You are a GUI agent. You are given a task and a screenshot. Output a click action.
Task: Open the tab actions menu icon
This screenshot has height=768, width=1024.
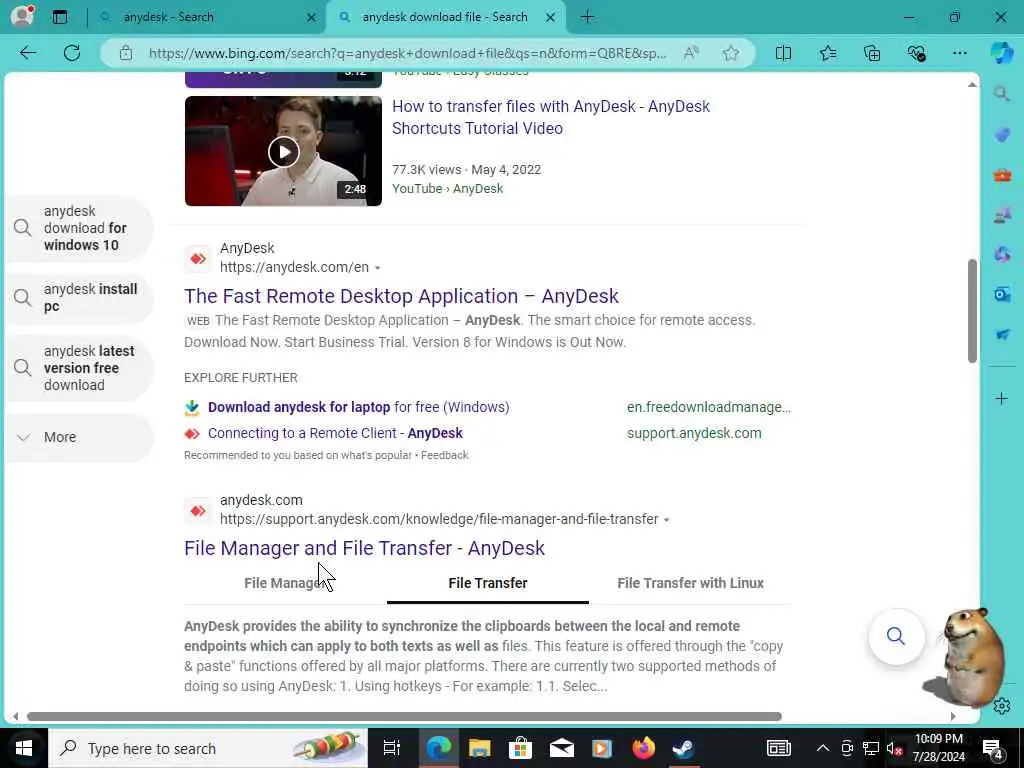(x=60, y=17)
